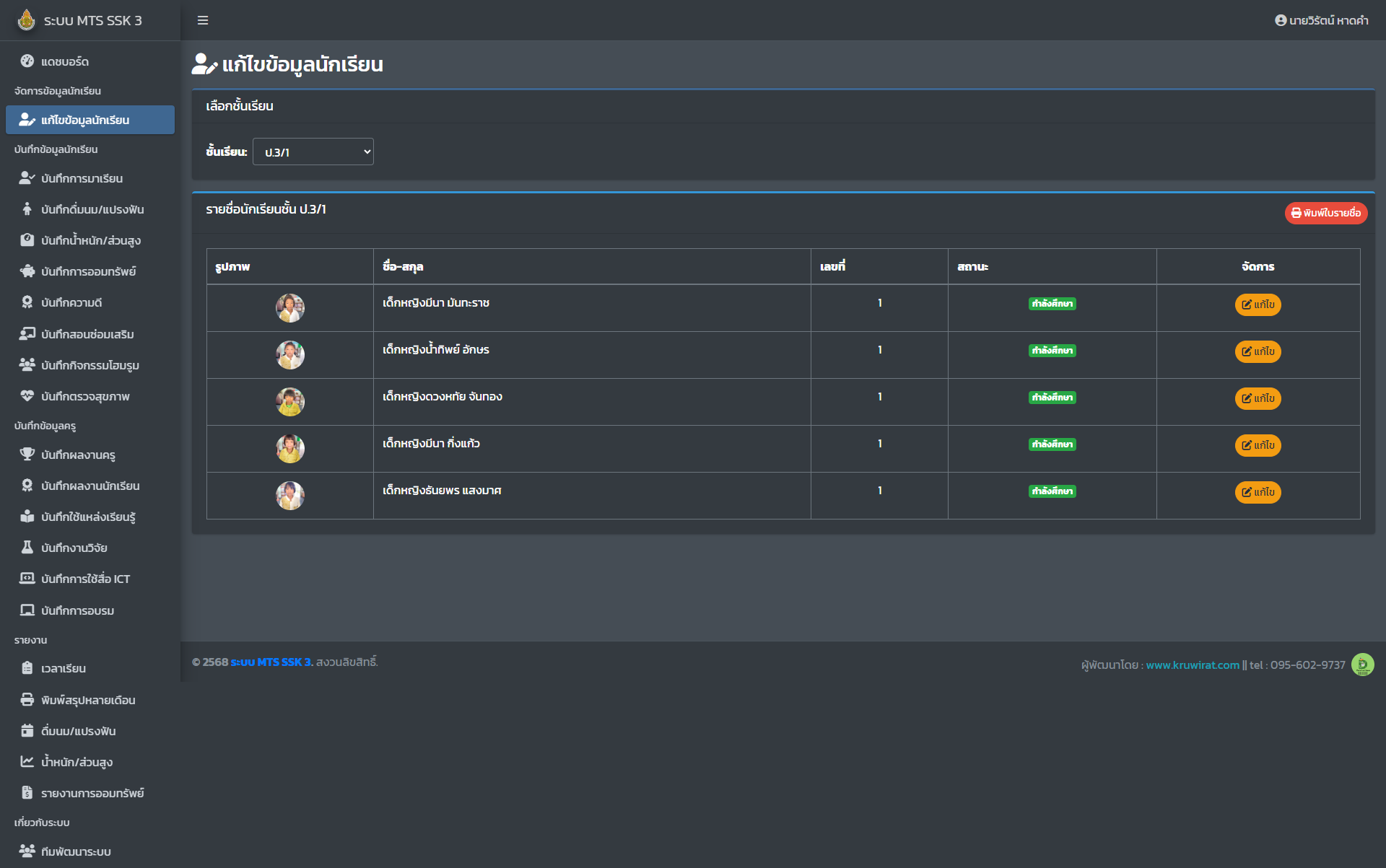Click the piggy bank savings icon

point(27,271)
